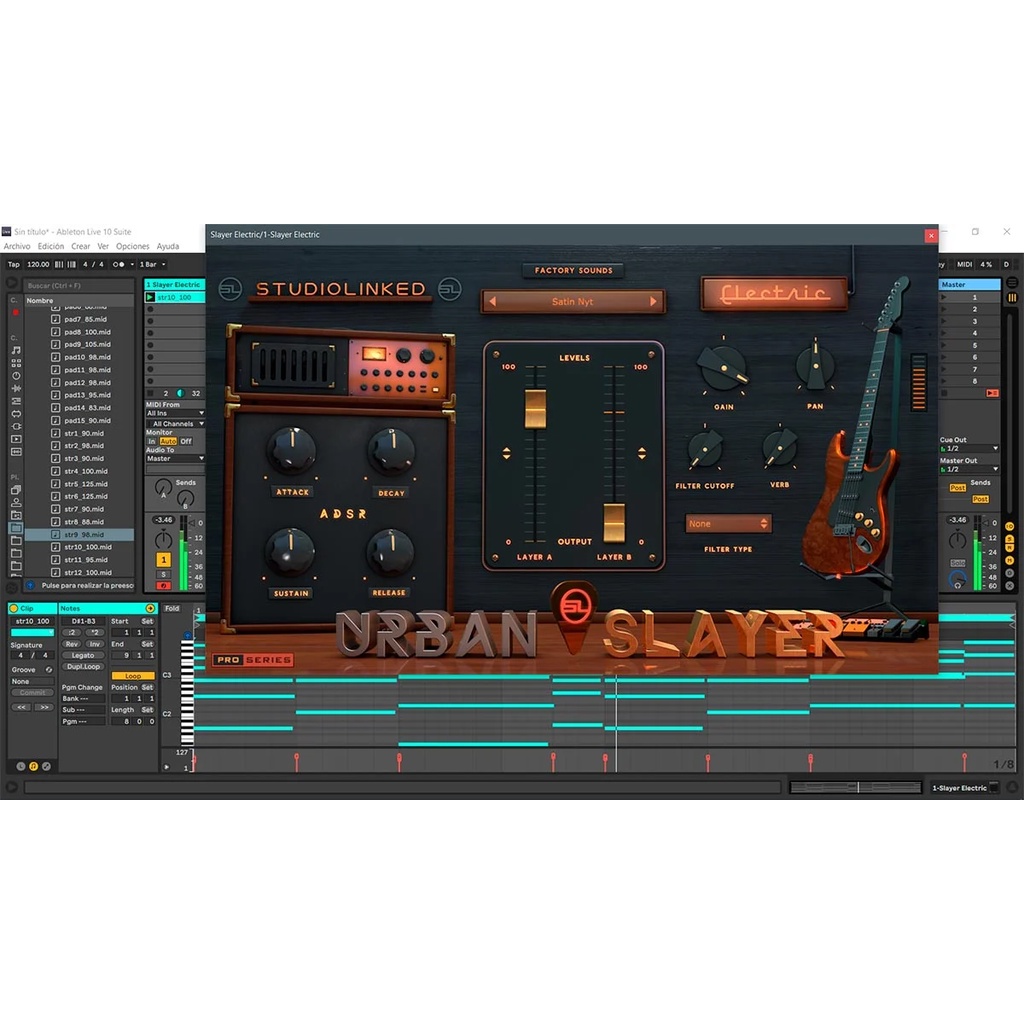1024x1024 pixels.
Task: Open the Samples category icon in sidebar
Action: tap(16, 452)
